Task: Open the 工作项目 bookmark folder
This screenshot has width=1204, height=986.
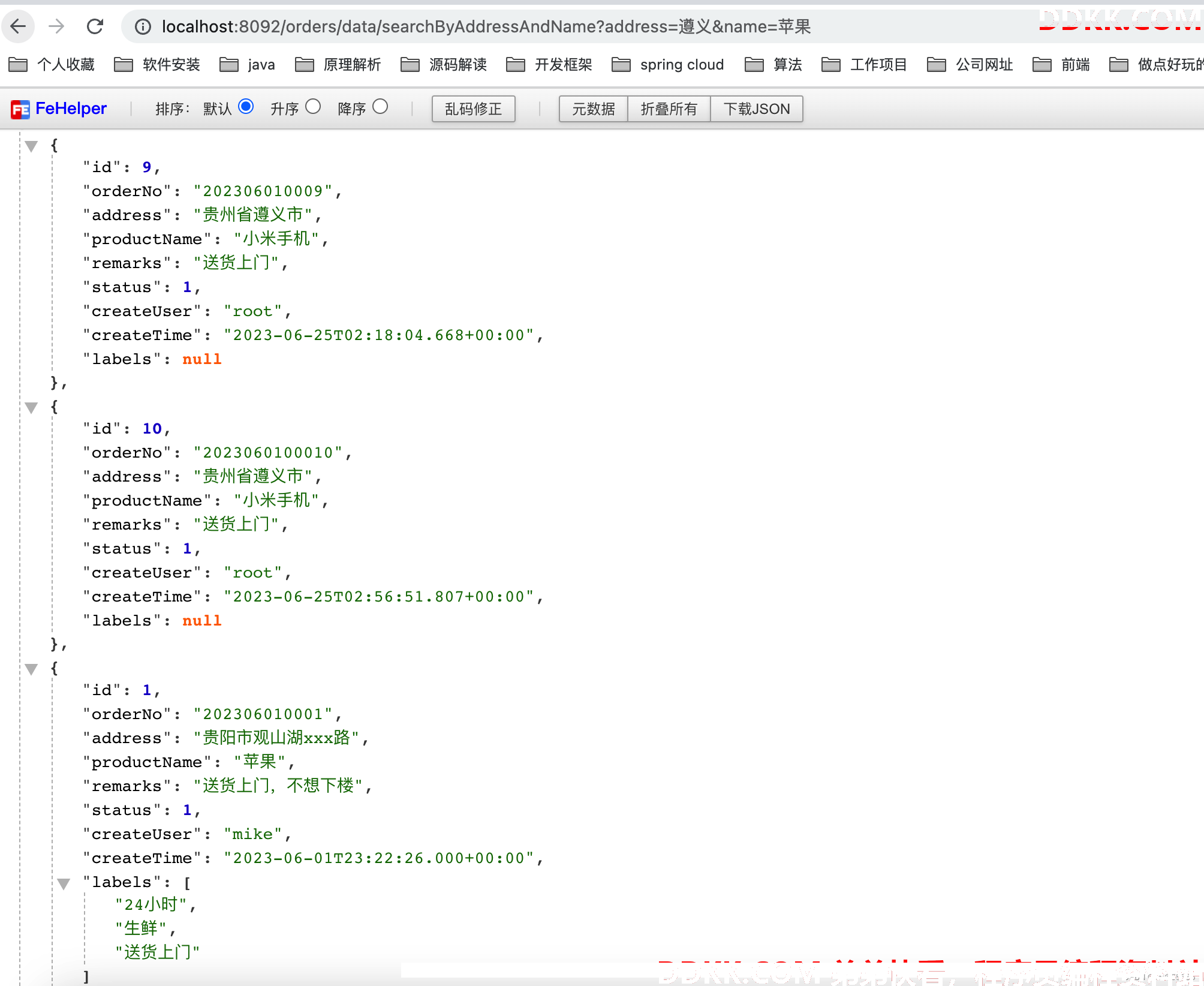Action: [865, 64]
